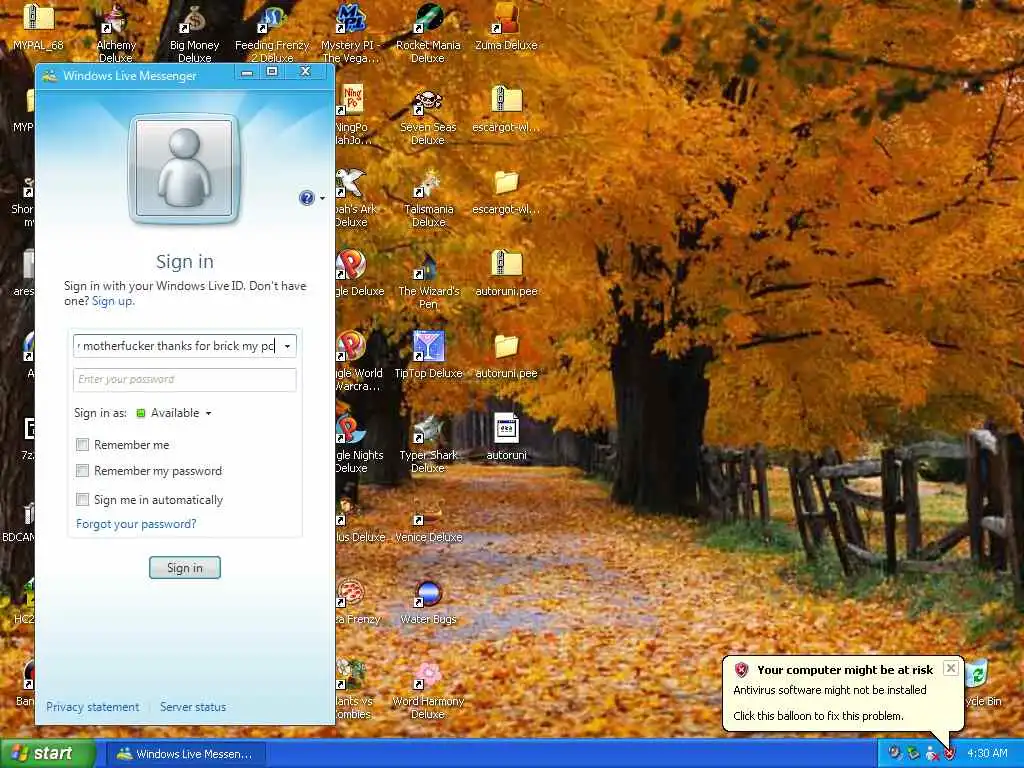Open the escargot-wl folder icon
This screenshot has width=1024, height=768.
[x=506, y=184]
